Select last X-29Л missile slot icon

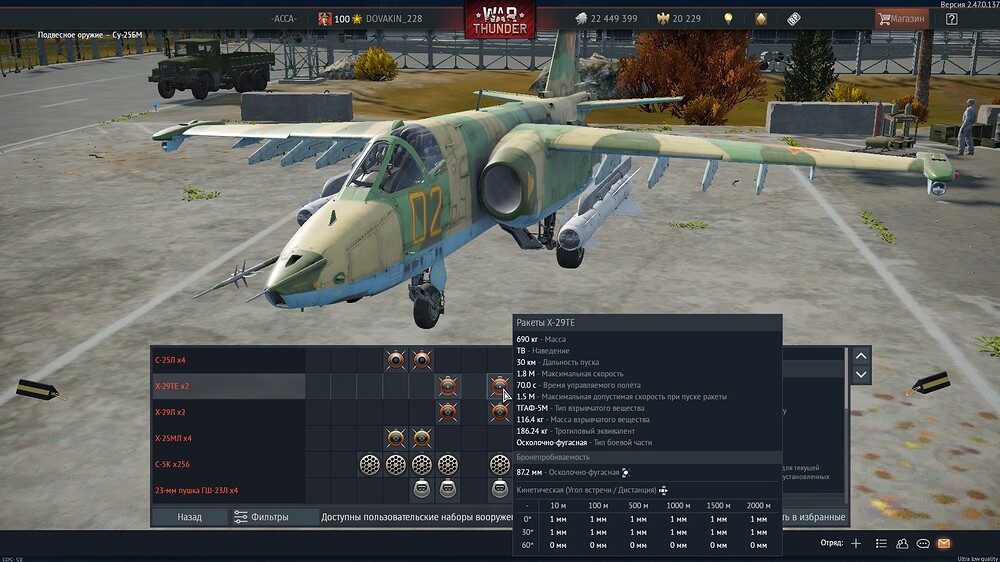[x=499, y=412]
